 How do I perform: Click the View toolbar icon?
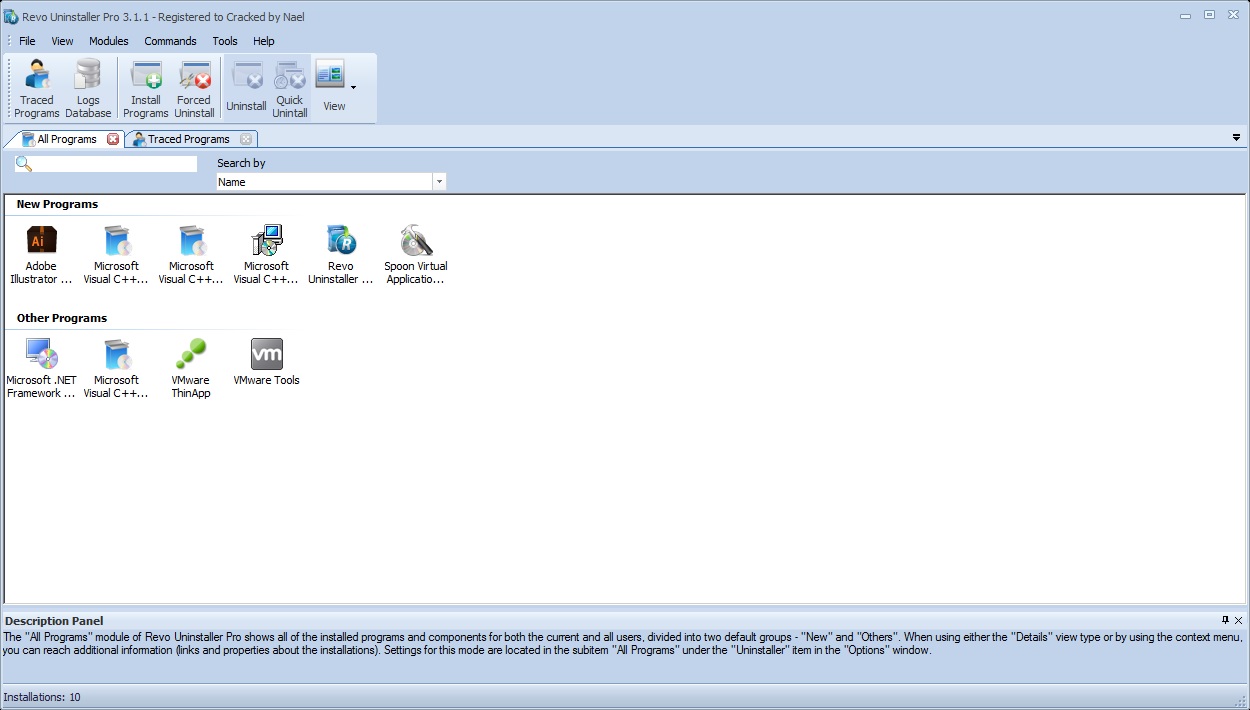point(330,75)
